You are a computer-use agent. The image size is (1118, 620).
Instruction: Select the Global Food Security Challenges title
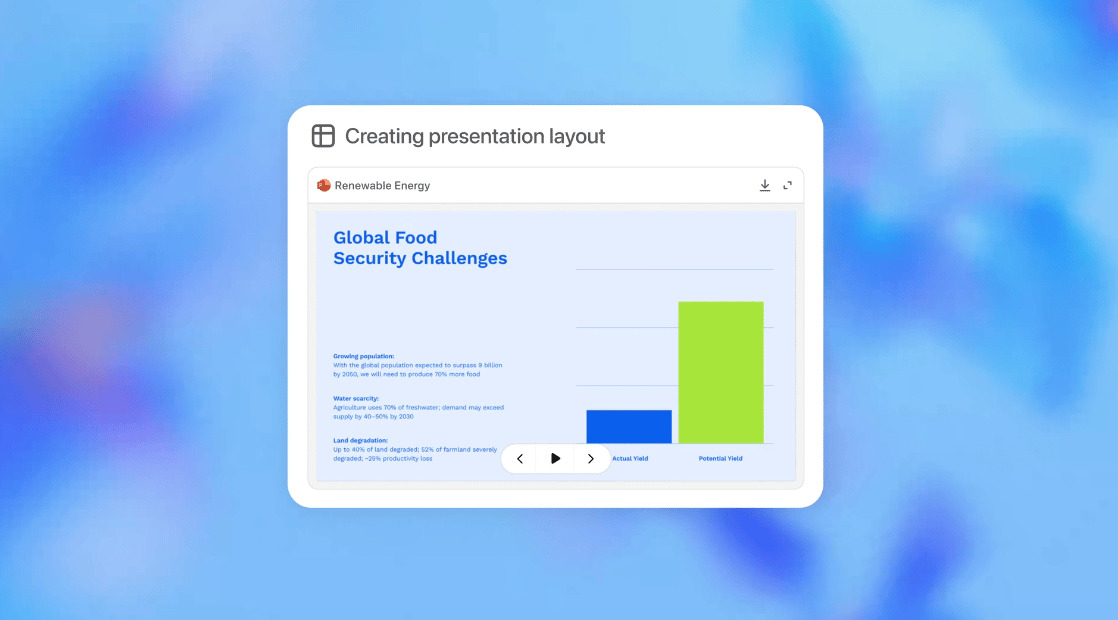[x=420, y=247]
